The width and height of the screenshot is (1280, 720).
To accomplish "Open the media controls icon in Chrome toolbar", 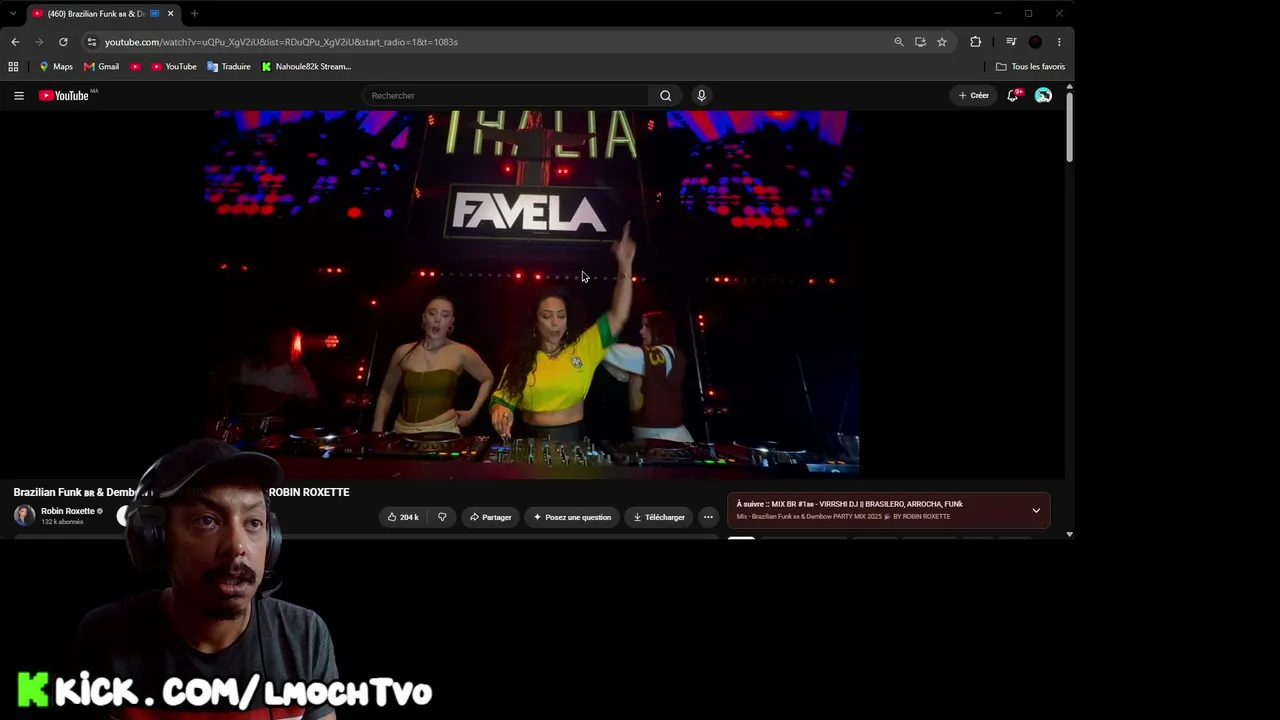I will [x=1011, y=42].
